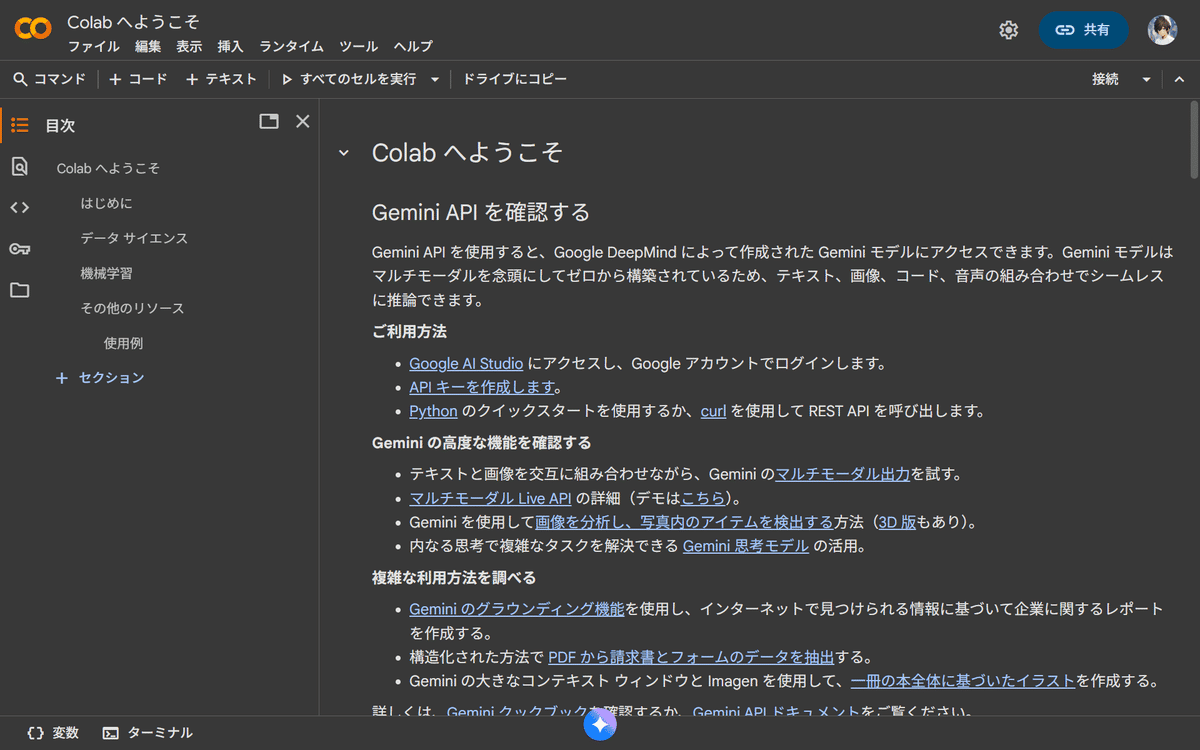Open dropdown arrow next to 接続

coord(1146,80)
